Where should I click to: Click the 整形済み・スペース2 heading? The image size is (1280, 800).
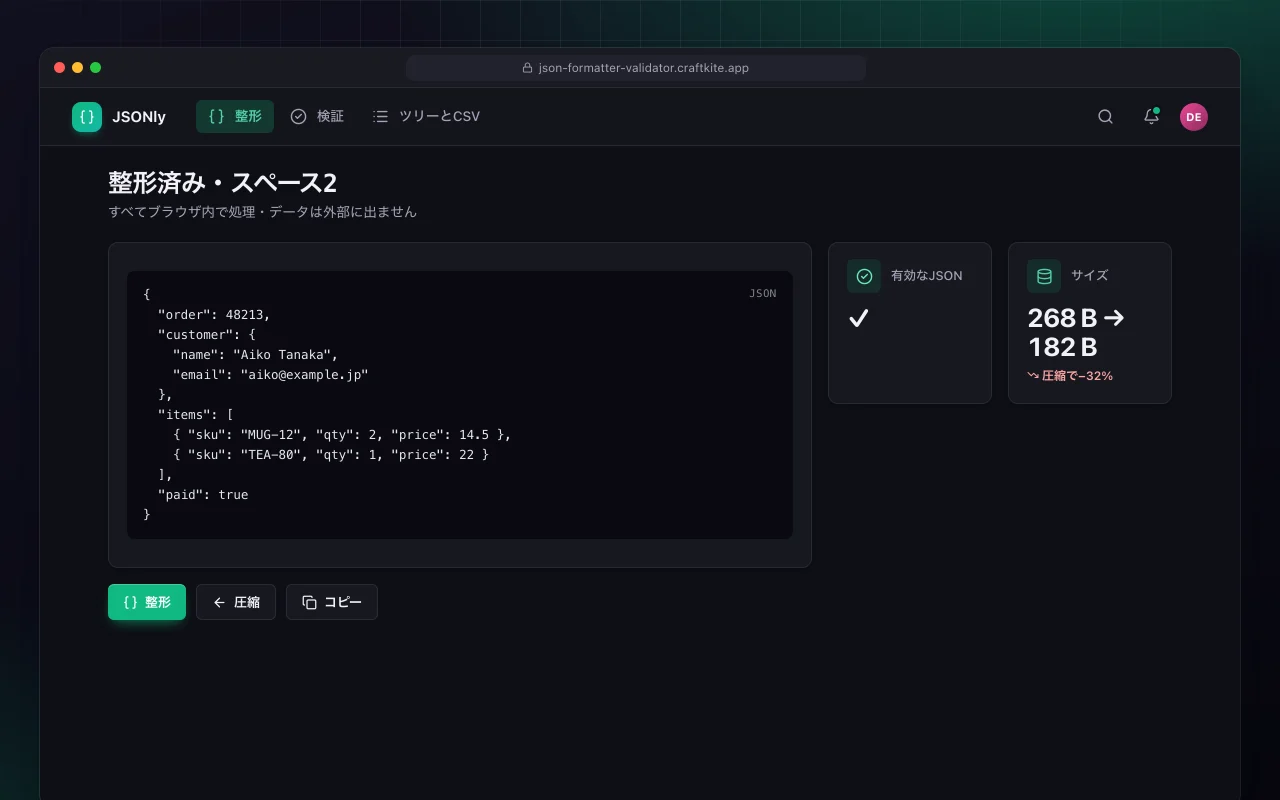point(222,183)
